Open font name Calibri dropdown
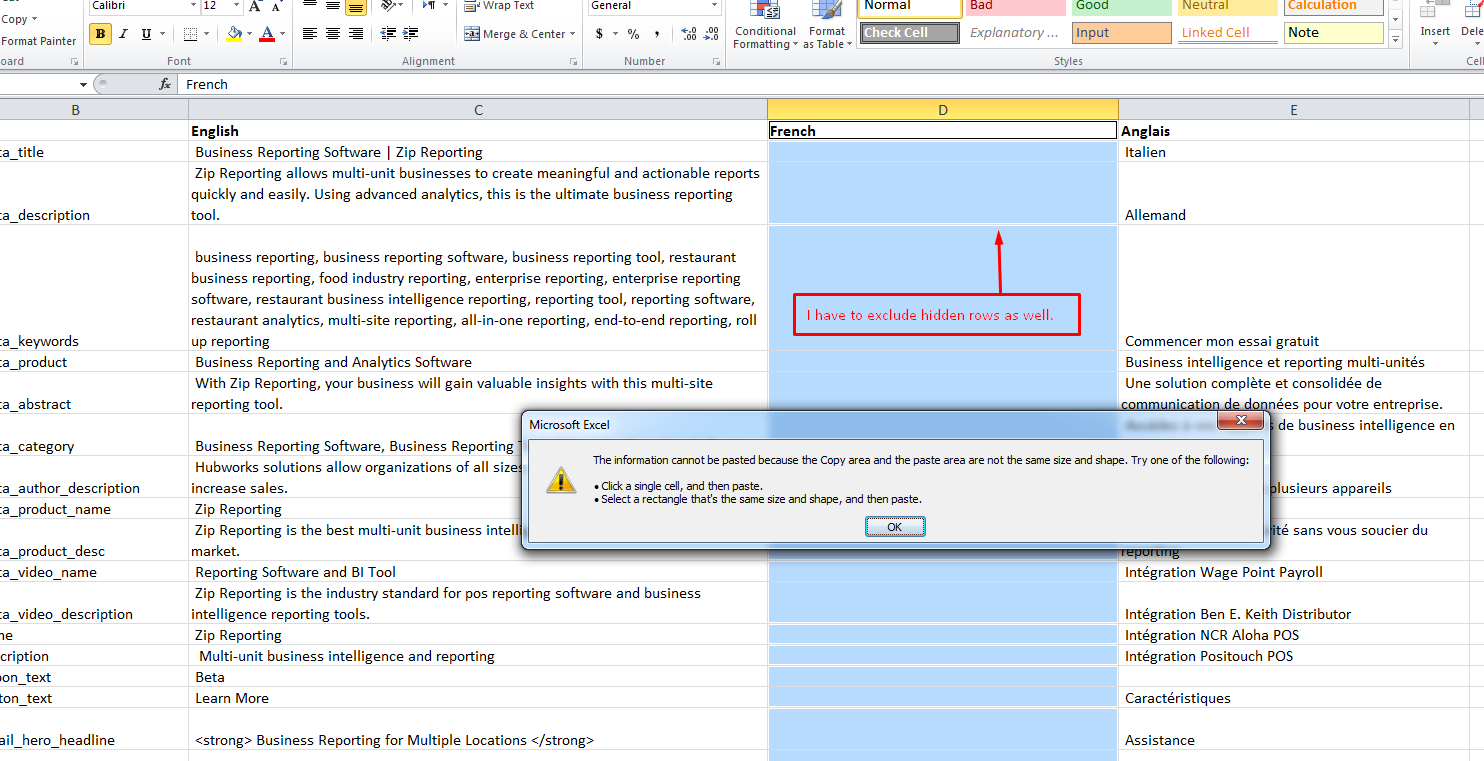Screen dimensions: 1484x761 [193, 6]
